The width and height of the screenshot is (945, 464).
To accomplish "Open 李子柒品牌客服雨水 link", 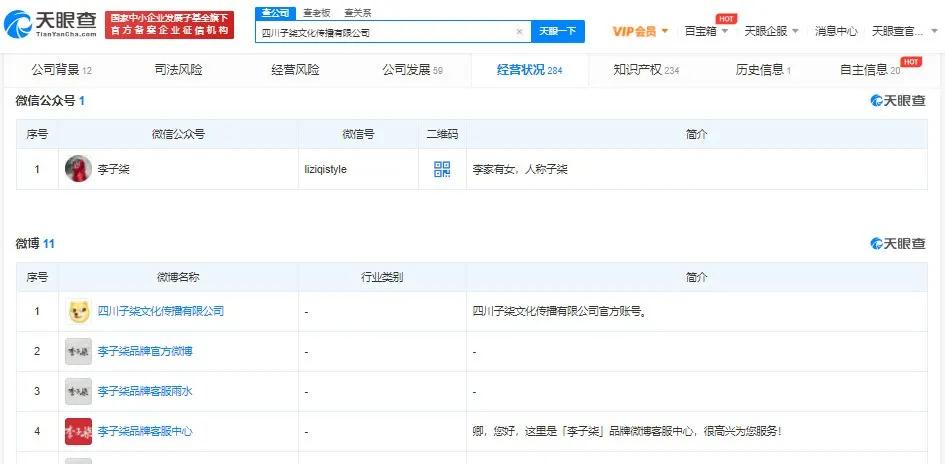I will pyautogui.click(x=145, y=392).
